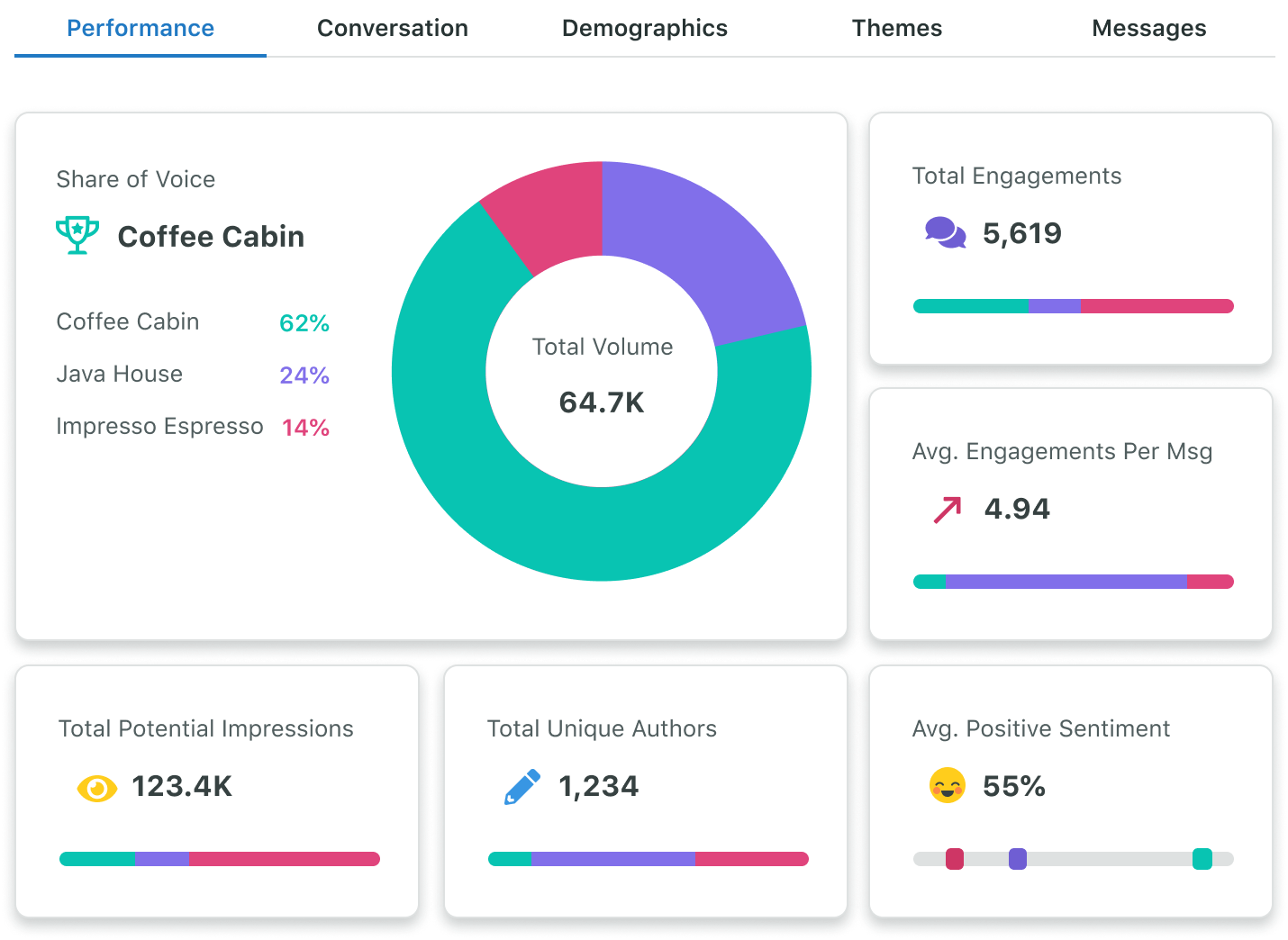Select the Themes tab
The image size is (1288, 940).
click(896, 28)
